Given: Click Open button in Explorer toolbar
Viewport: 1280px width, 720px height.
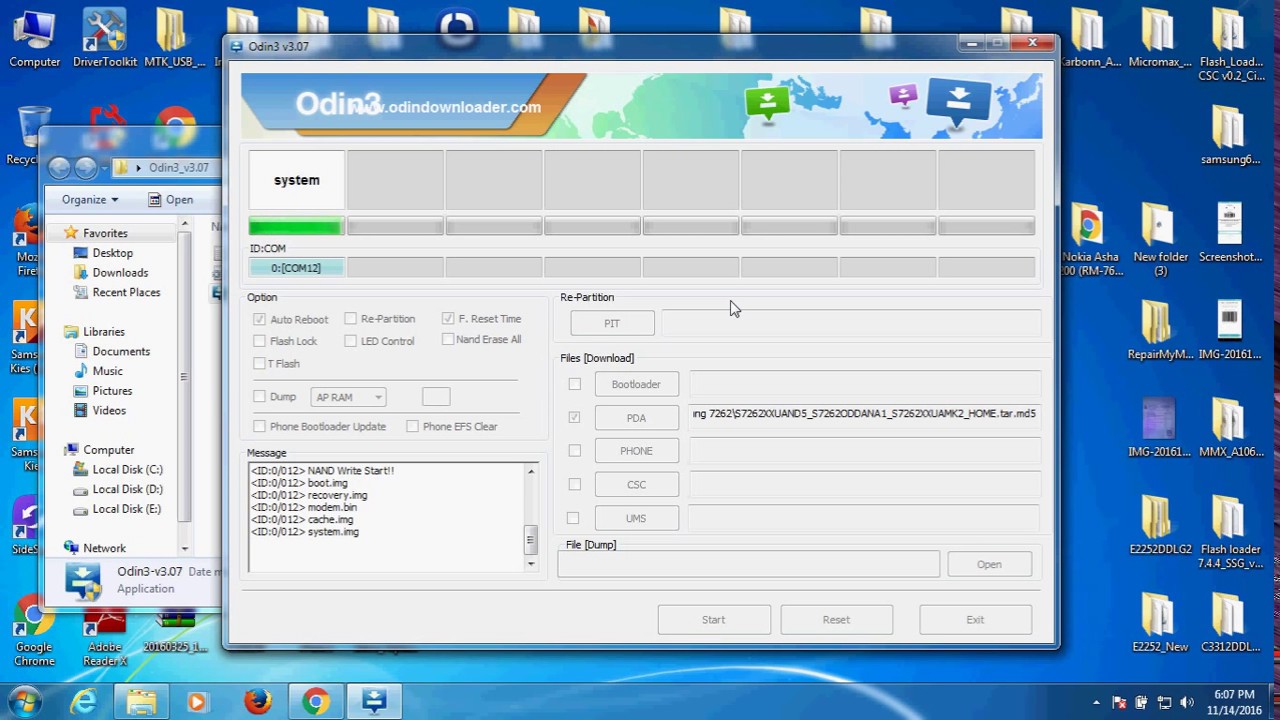Looking at the screenshot, I should pos(171,199).
